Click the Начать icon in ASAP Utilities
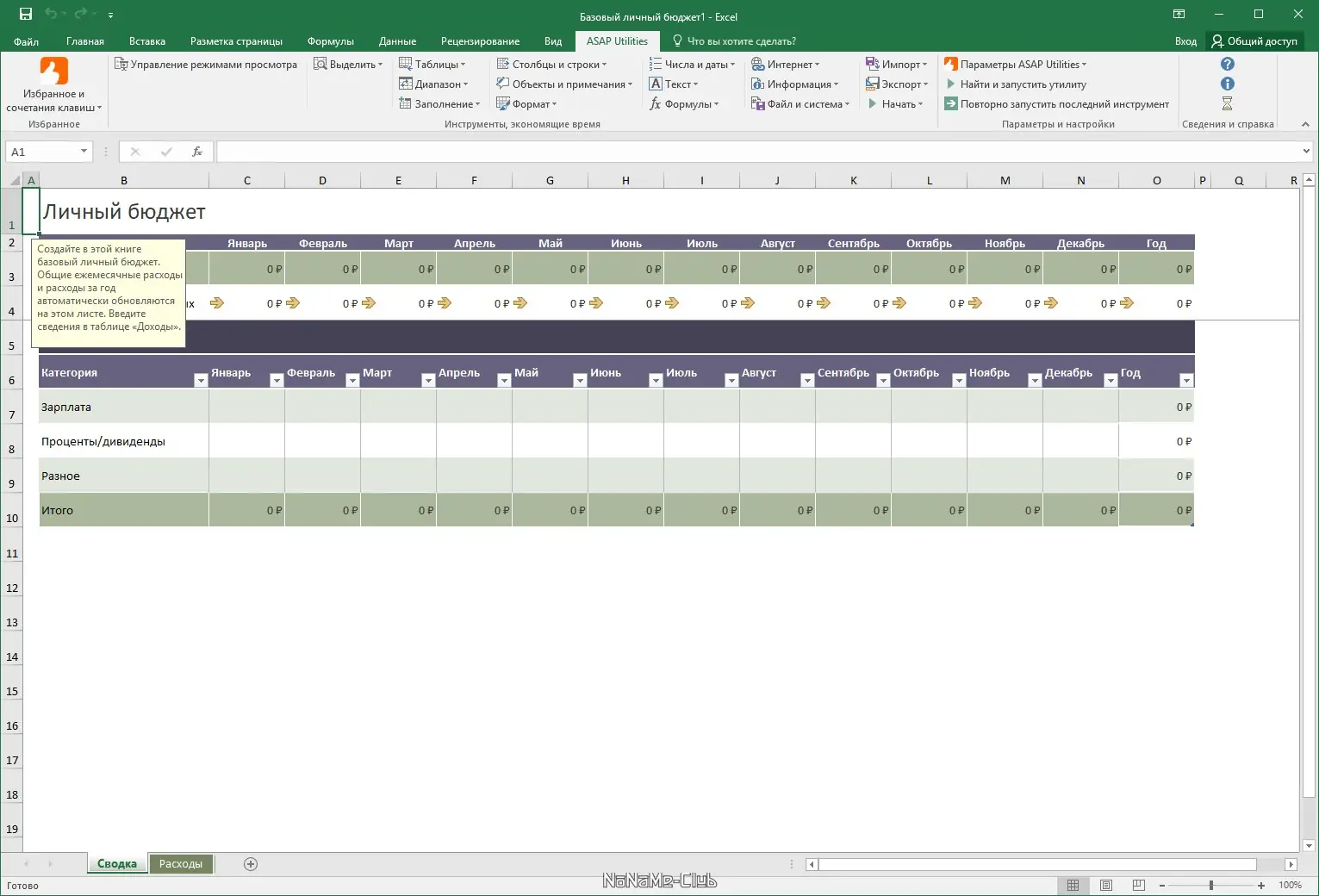Viewport: 1319px width, 896px height. point(874,103)
